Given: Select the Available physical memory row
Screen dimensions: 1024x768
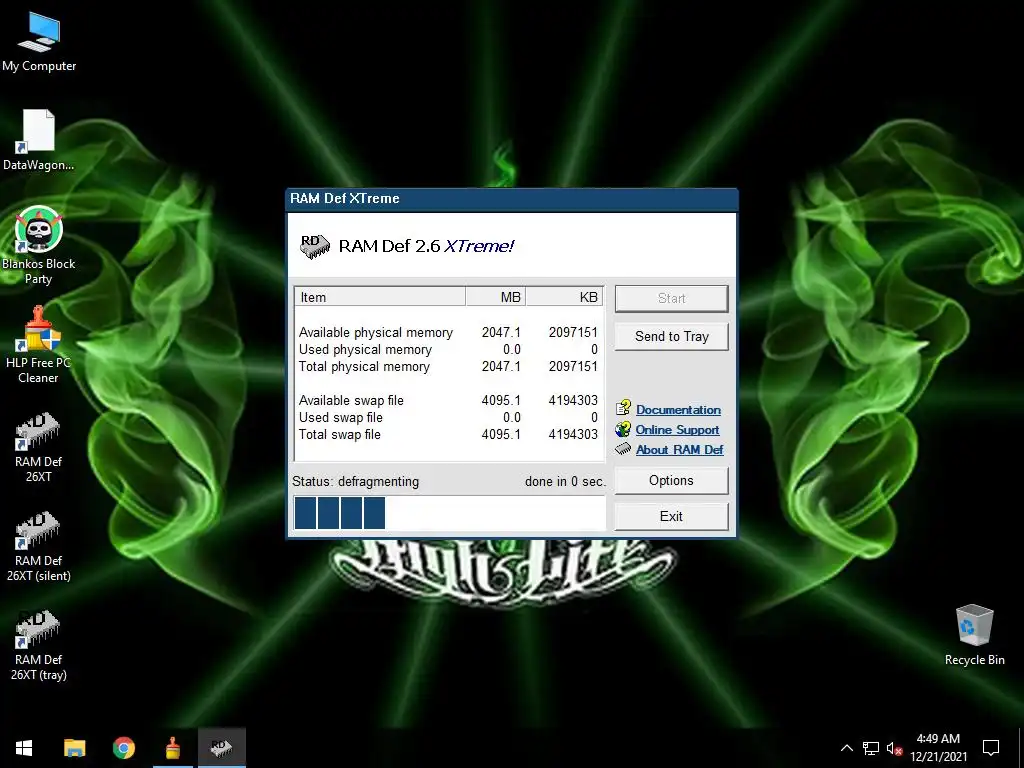Looking at the screenshot, I should [449, 332].
